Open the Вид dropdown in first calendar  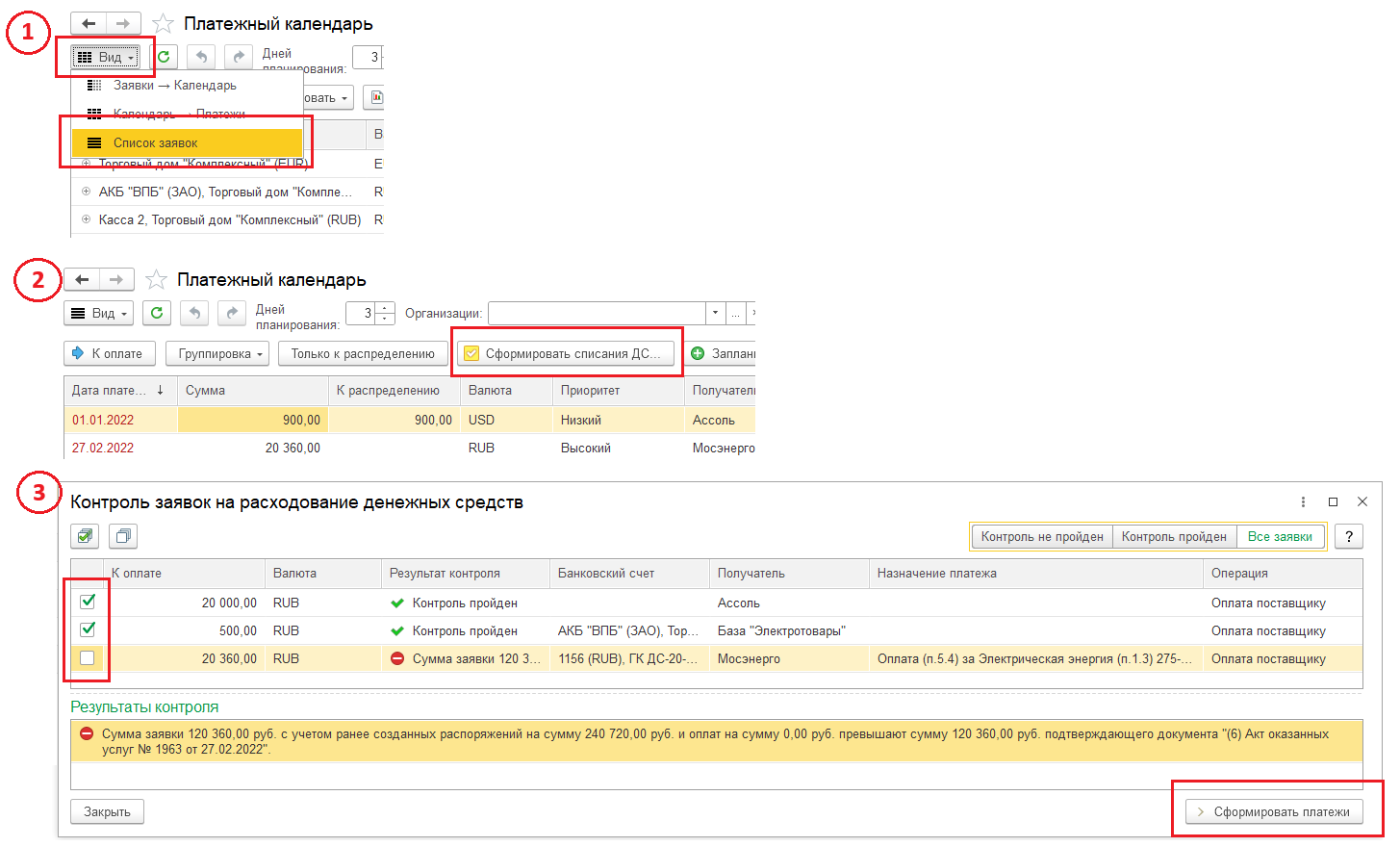pyautogui.click(x=105, y=57)
